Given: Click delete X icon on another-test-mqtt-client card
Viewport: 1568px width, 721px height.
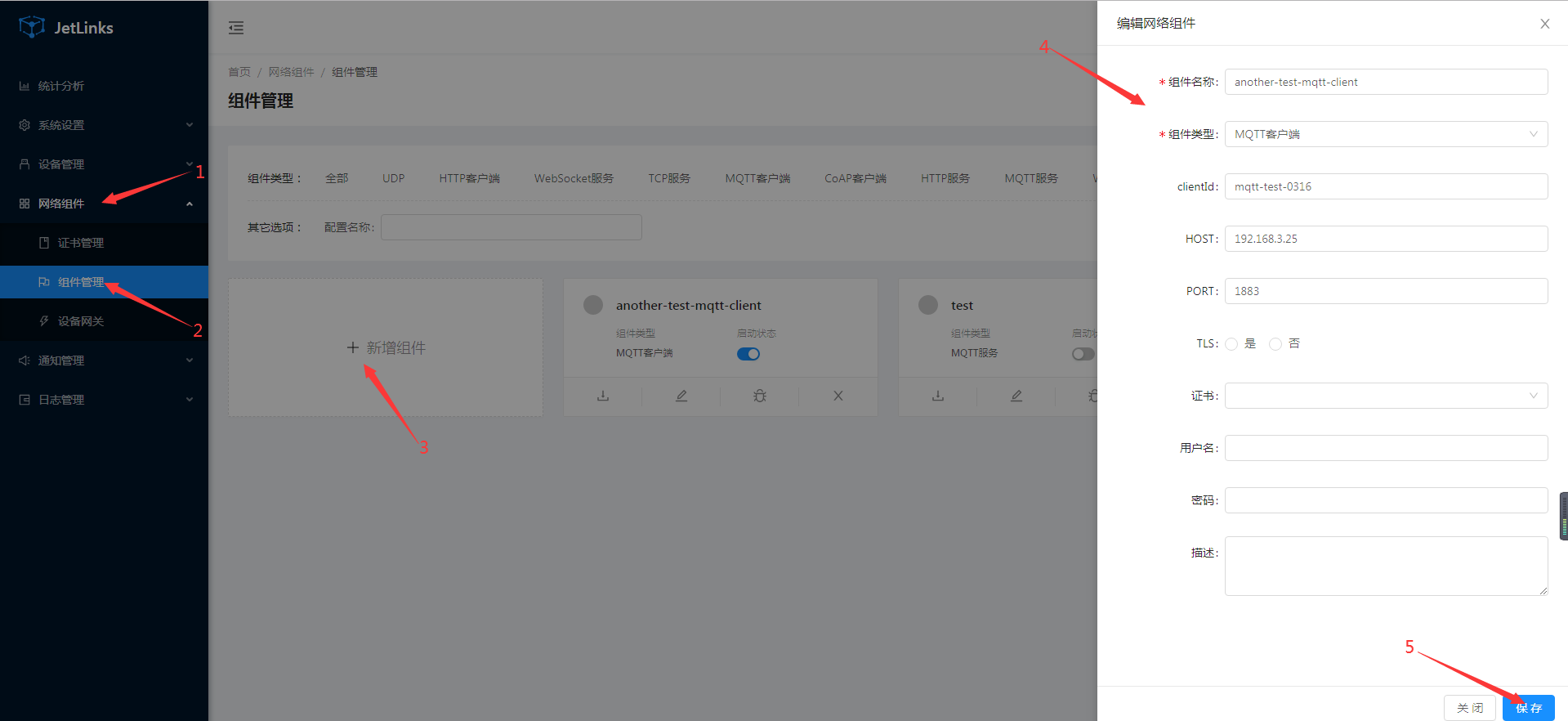Looking at the screenshot, I should 838,396.
